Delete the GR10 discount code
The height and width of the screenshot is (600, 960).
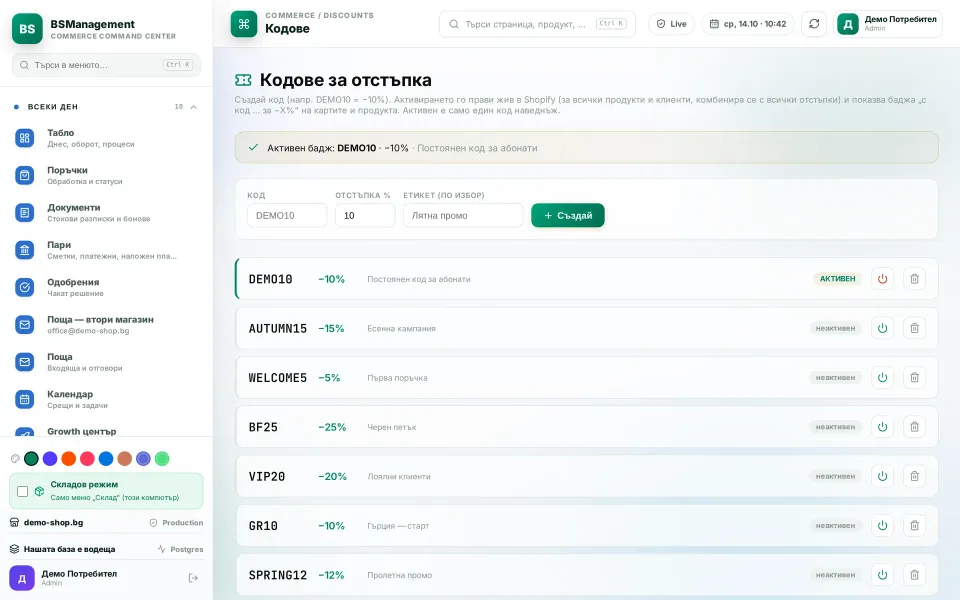[x=914, y=525]
